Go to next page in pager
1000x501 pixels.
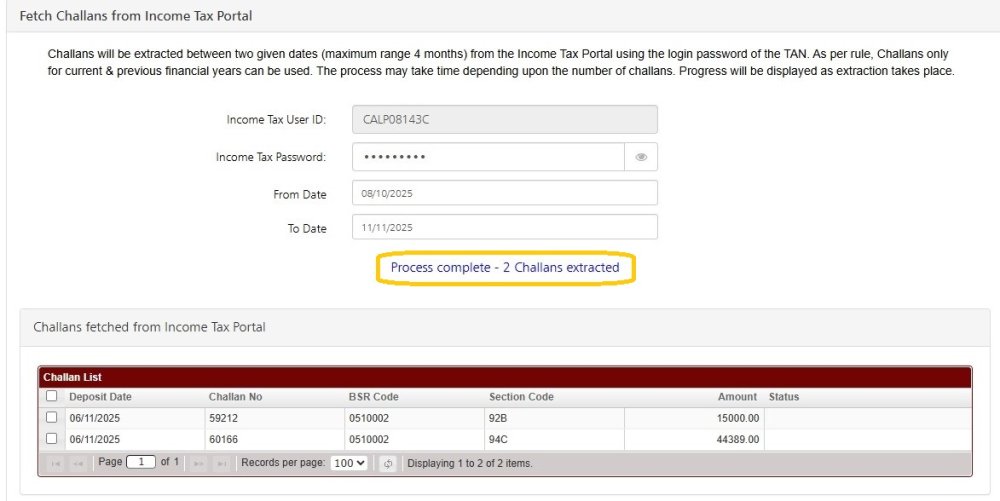[x=198, y=463]
